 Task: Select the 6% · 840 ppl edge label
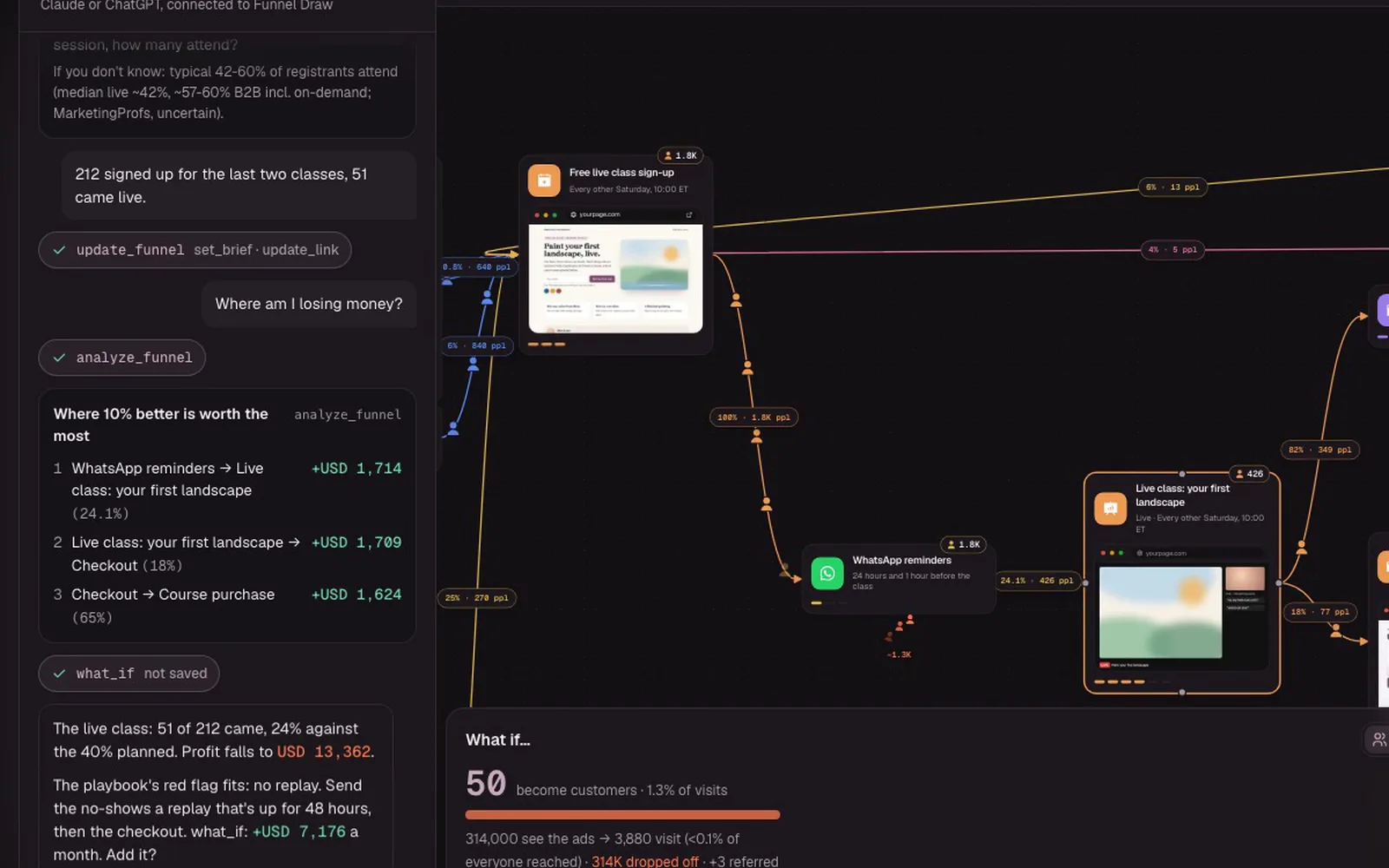pyautogui.click(x=477, y=345)
